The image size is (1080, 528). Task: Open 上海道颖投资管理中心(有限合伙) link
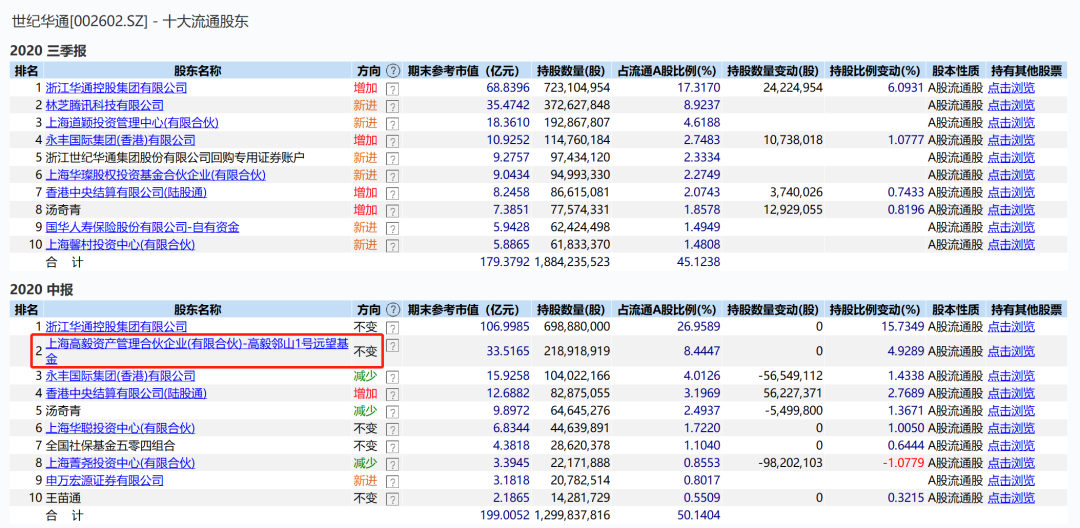pos(132,123)
